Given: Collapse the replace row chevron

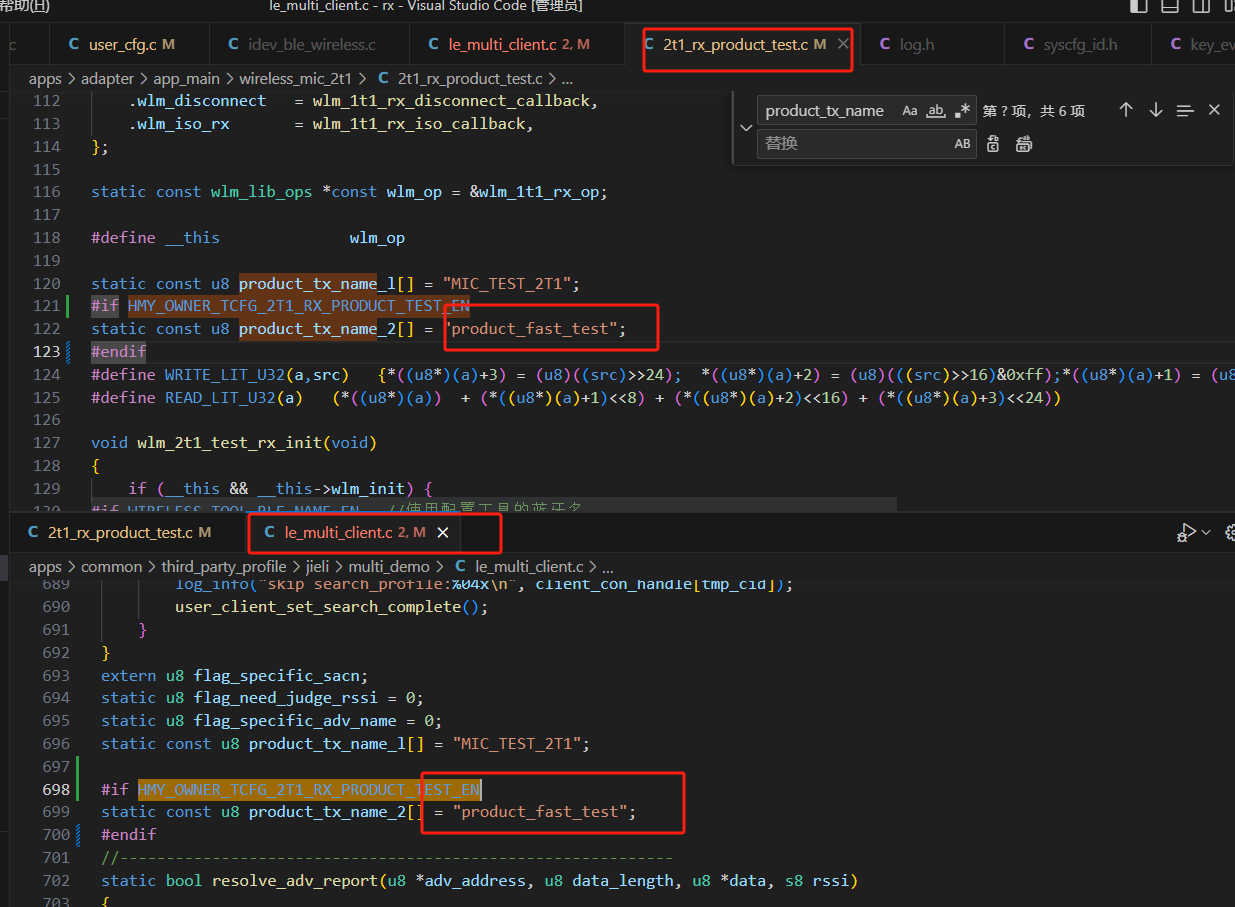Looking at the screenshot, I should click(745, 128).
